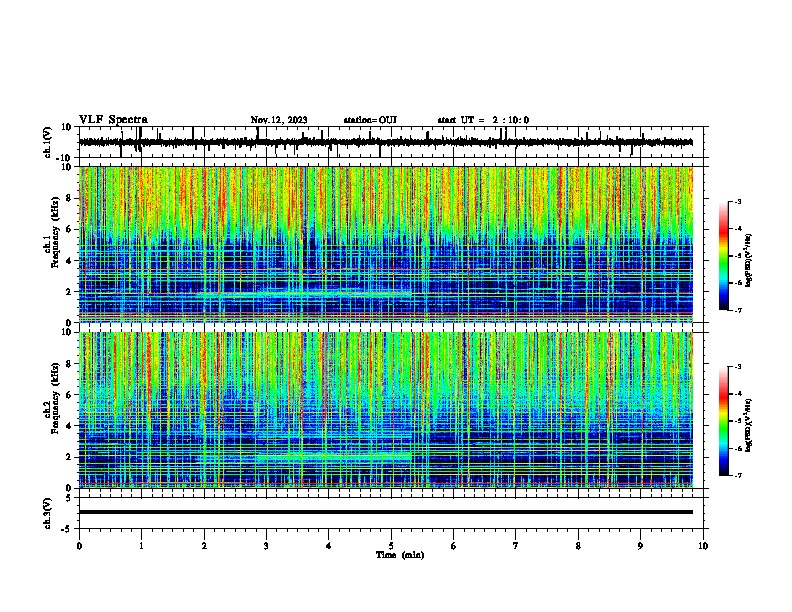Click the "VLF Spectra" plot title
The height and width of the screenshot is (612, 792).
[113, 120]
